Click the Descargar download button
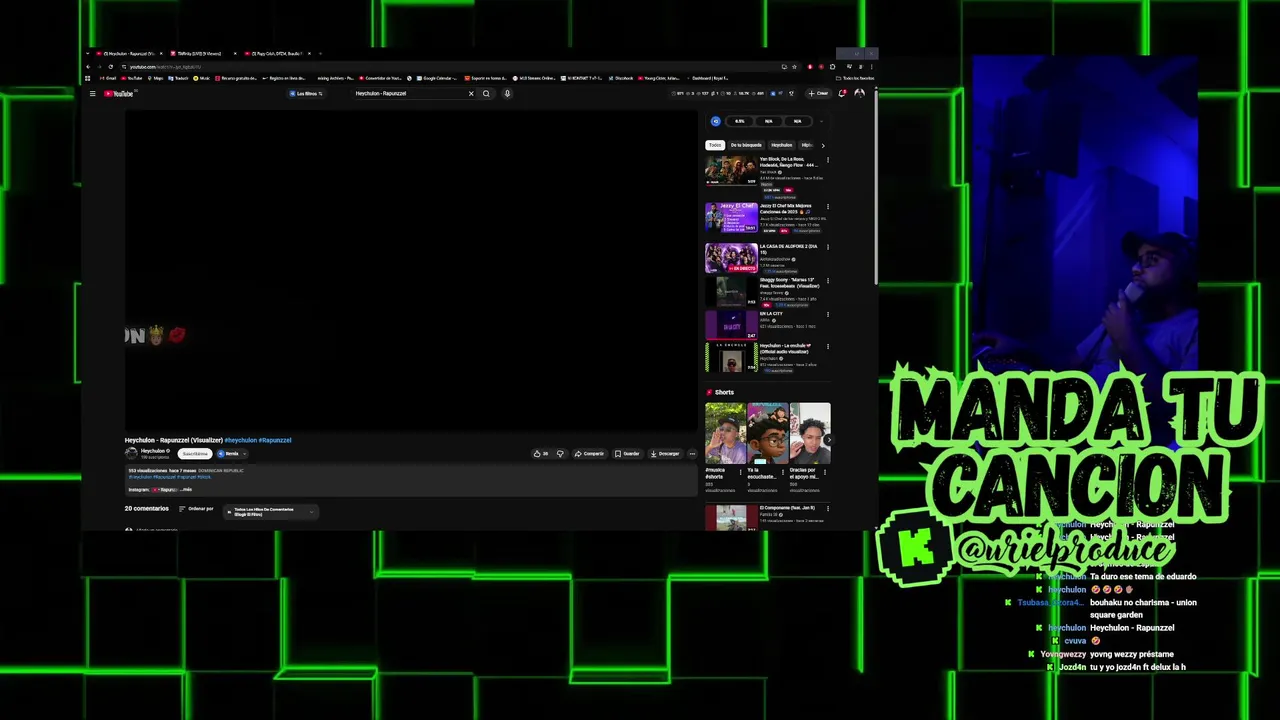This screenshot has width=1280, height=720. coord(664,454)
